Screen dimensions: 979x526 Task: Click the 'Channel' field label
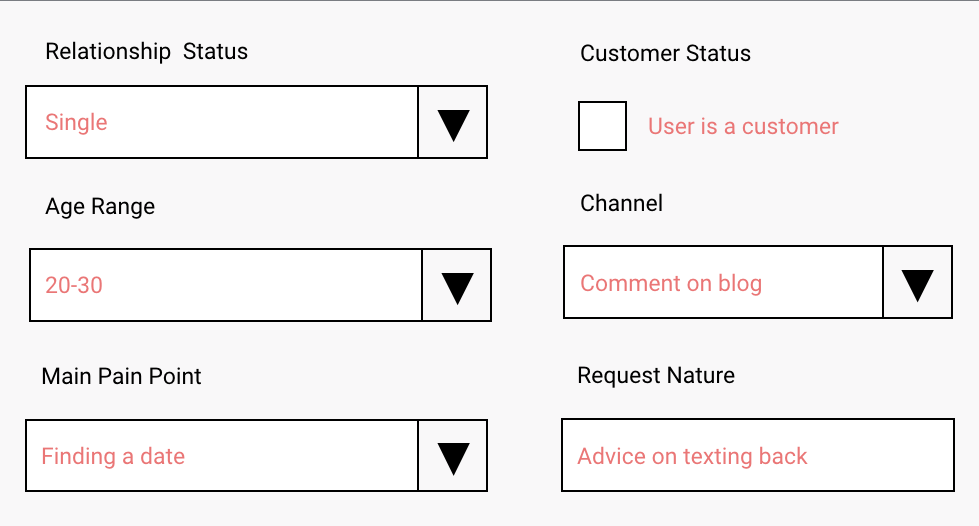(x=621, y=204)
